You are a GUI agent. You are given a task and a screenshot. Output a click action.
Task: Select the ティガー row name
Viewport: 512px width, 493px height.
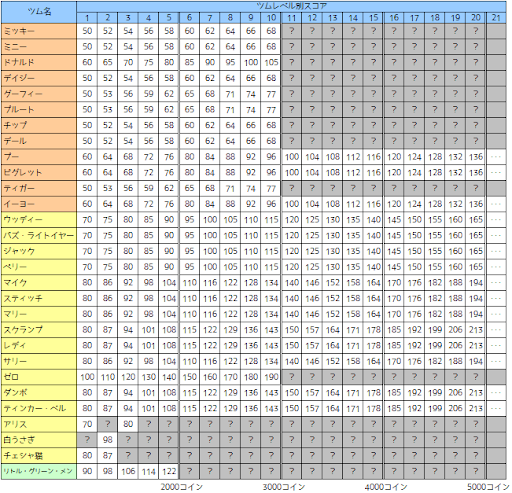click(x=39, y=188)
